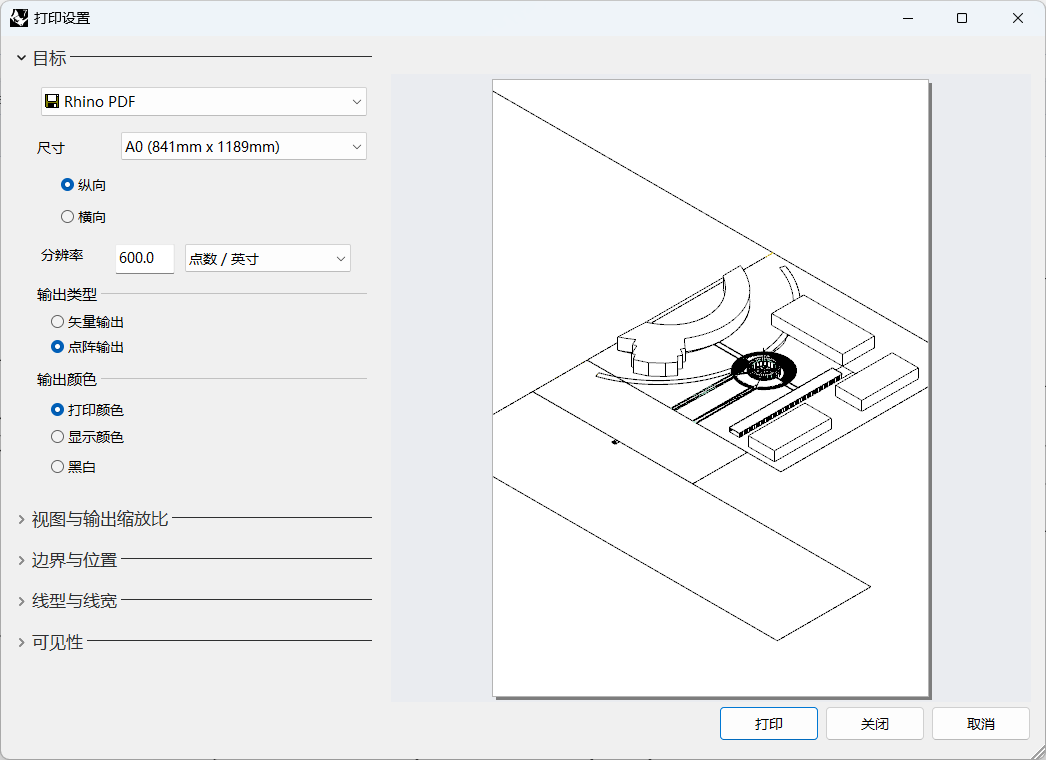Open the 点数 / 英寸 resolution unit dropdown

[x=268, y=259]
